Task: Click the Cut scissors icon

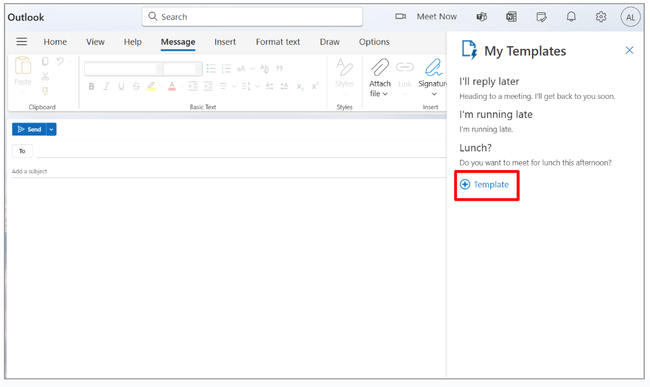Action: [45, 76]
